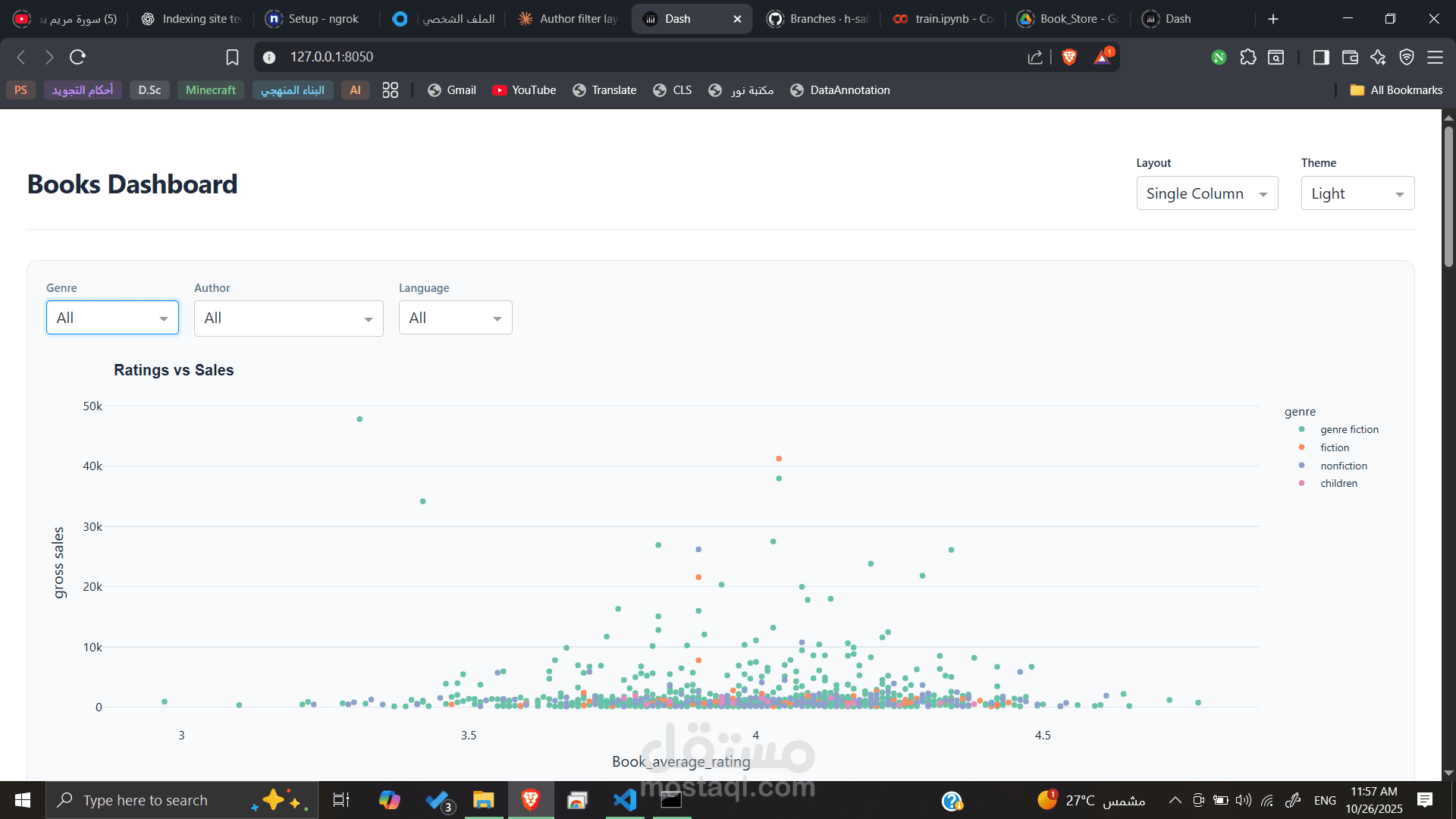
Task: Expand the Genre filter dropdown
Action: 112,318
